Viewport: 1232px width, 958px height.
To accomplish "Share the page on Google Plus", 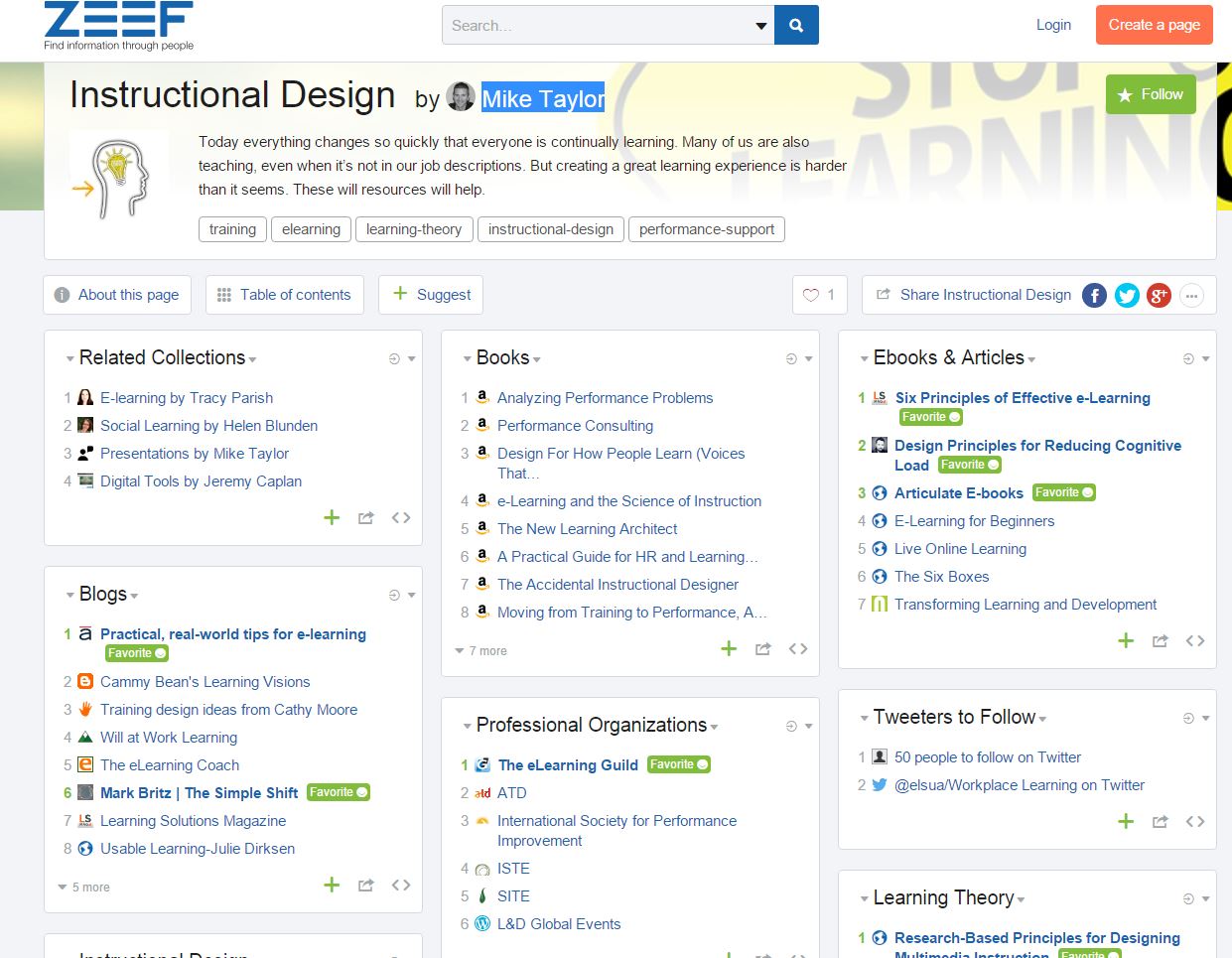I will [x=1159, y=295].
